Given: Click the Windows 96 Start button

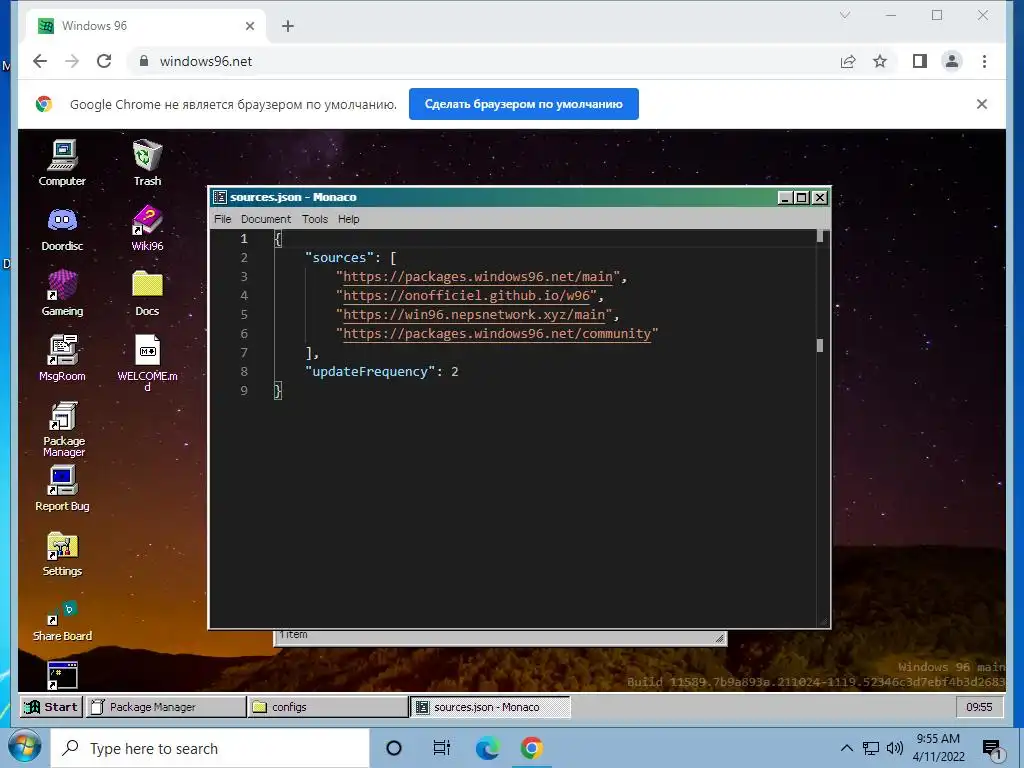Looking at the screenshot, I should click(x=52, y=707).
